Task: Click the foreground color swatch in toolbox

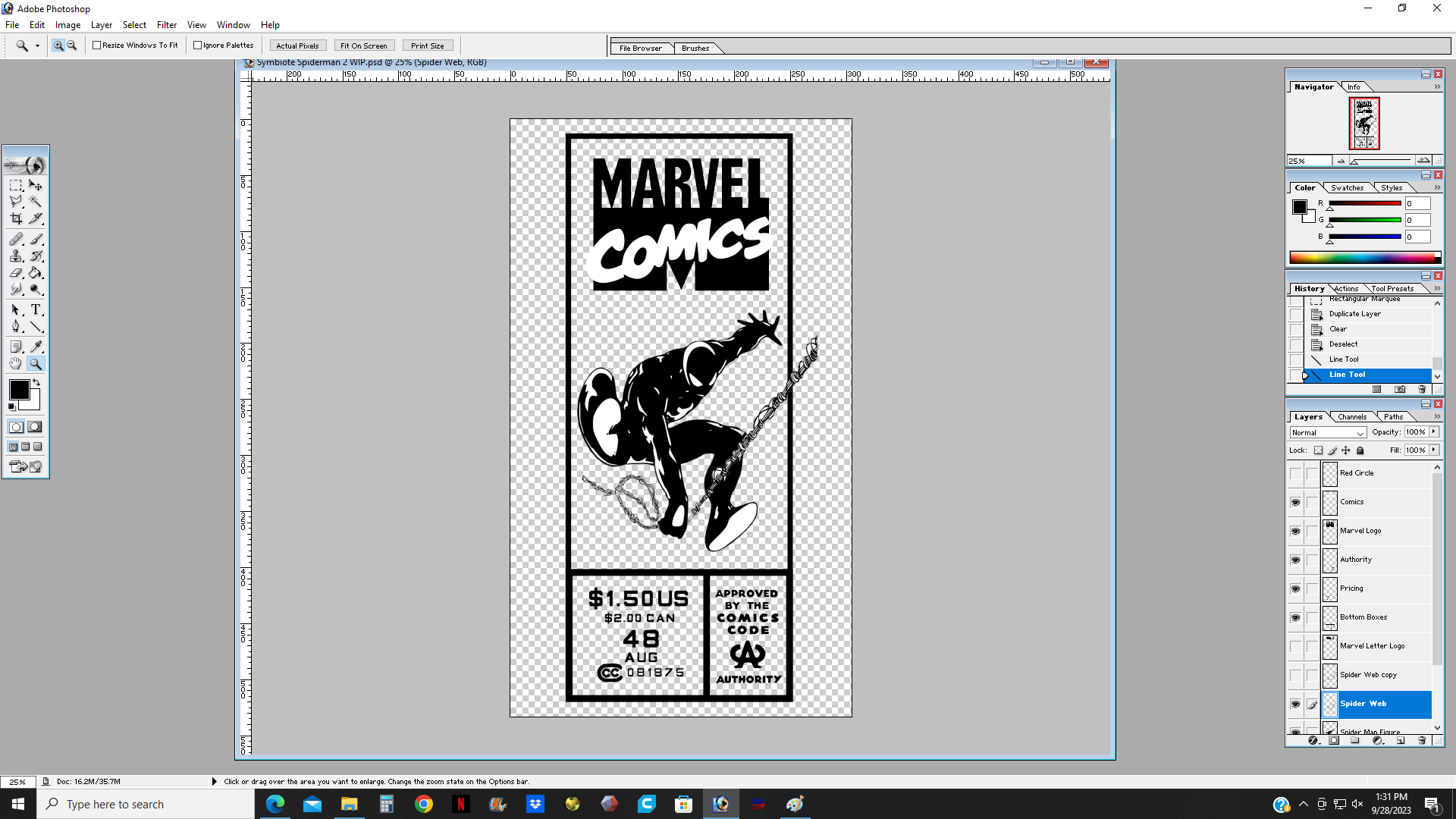Action: pos(19,390)
